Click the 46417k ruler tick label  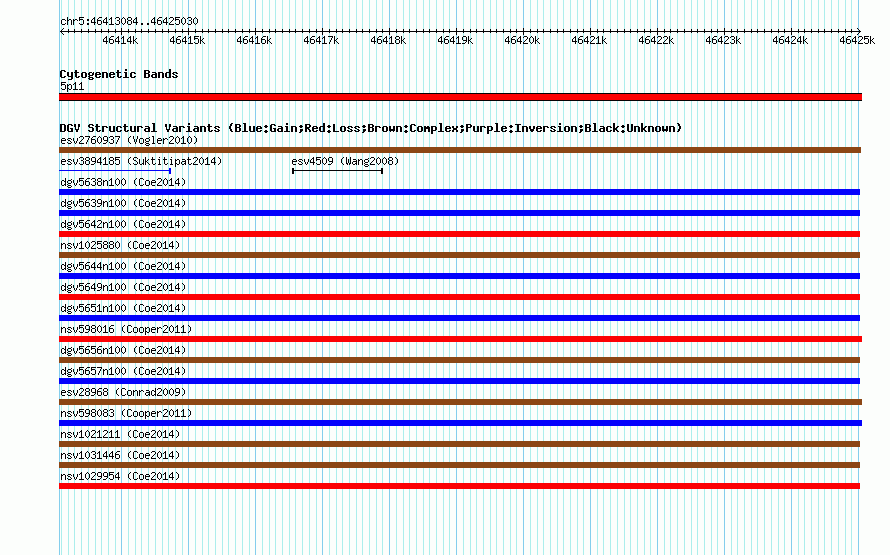coord(321,40)
